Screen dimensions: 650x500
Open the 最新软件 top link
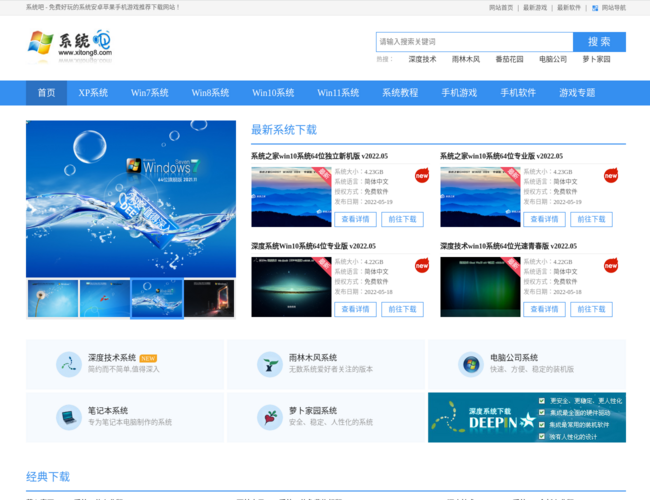569,8
